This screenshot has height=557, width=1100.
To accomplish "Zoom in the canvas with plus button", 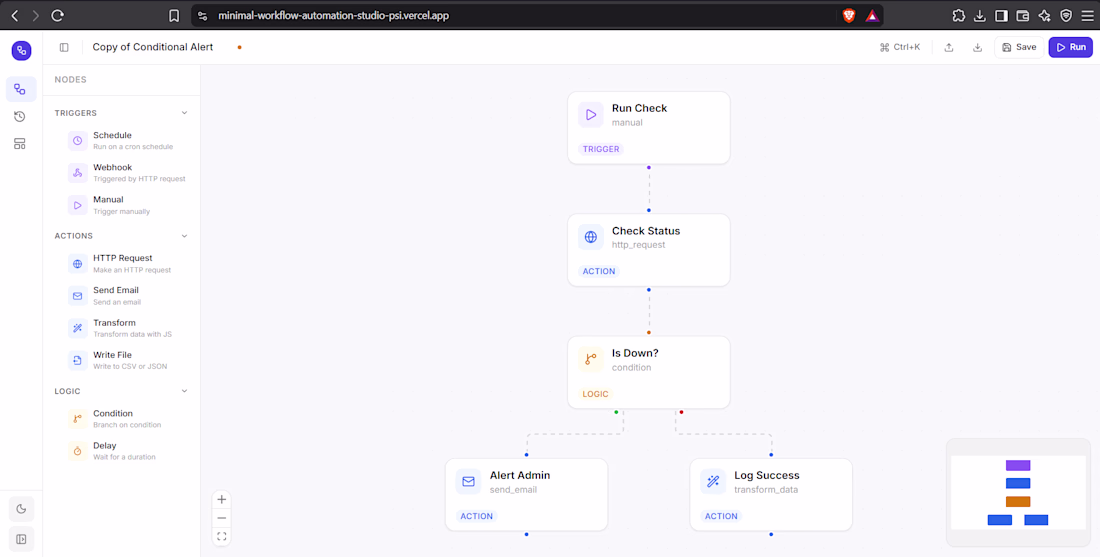I will point(222,499).
